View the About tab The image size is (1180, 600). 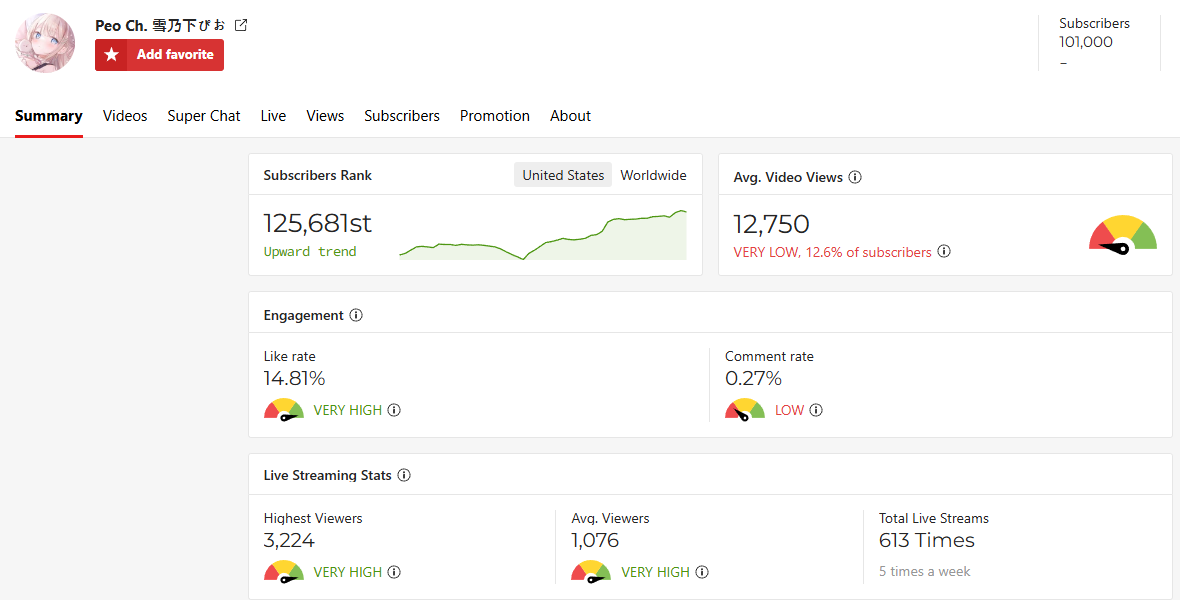[570, 116]
